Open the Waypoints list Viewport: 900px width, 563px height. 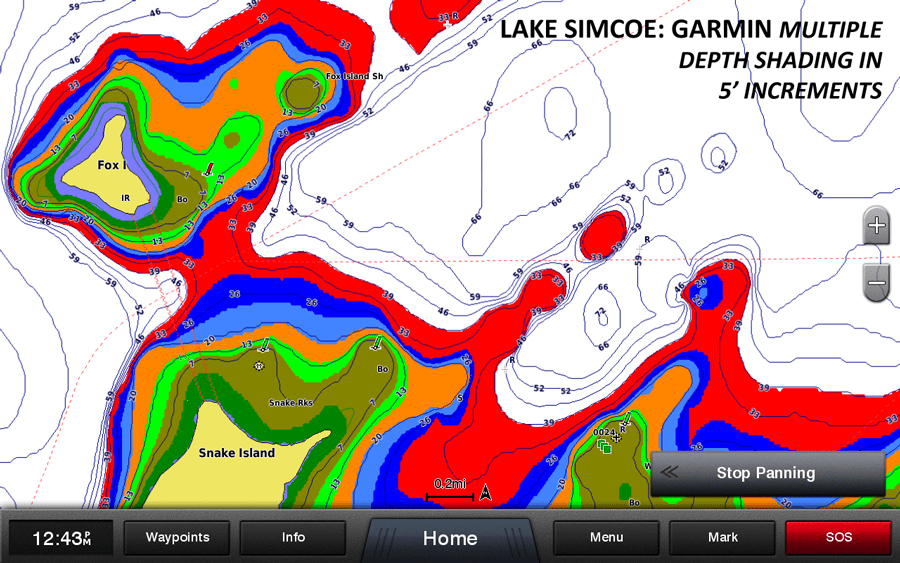177,537
